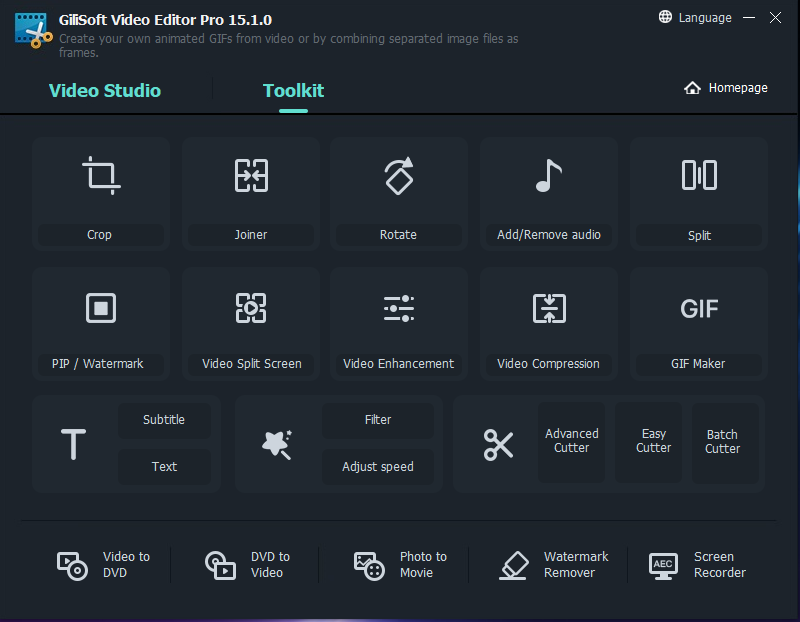The image size is (800, 622).
Task: Launch the Batch Cutter
Action: (x=725, y=442)
